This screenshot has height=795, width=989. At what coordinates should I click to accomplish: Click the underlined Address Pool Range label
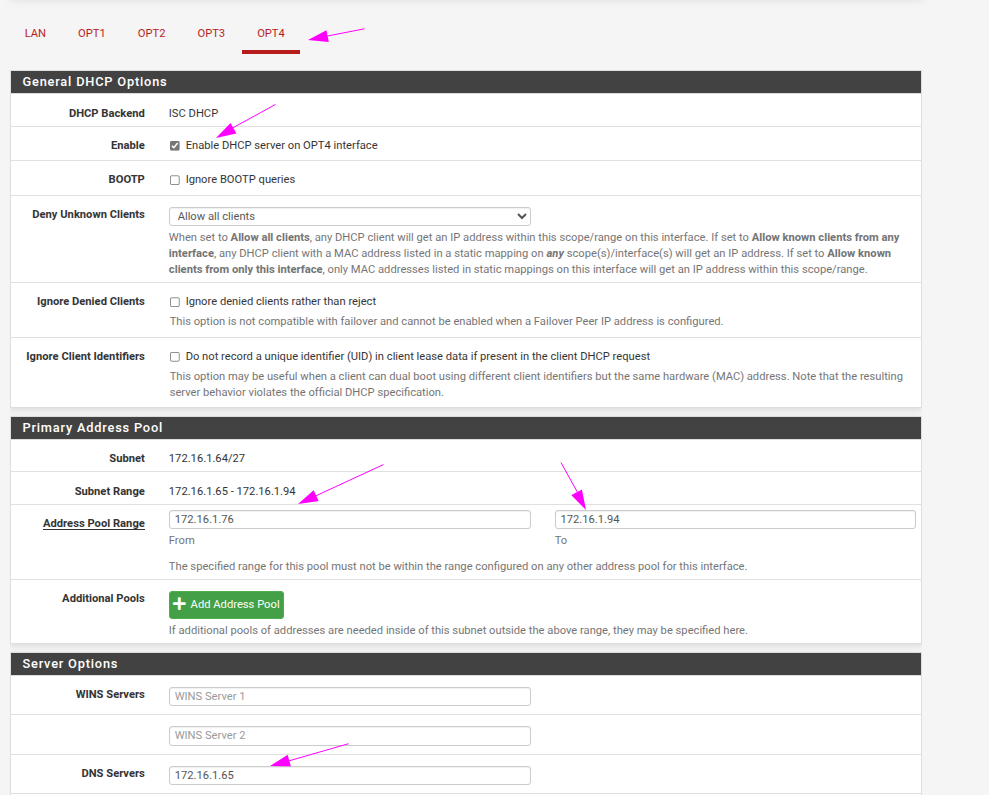tap(93, 524)
